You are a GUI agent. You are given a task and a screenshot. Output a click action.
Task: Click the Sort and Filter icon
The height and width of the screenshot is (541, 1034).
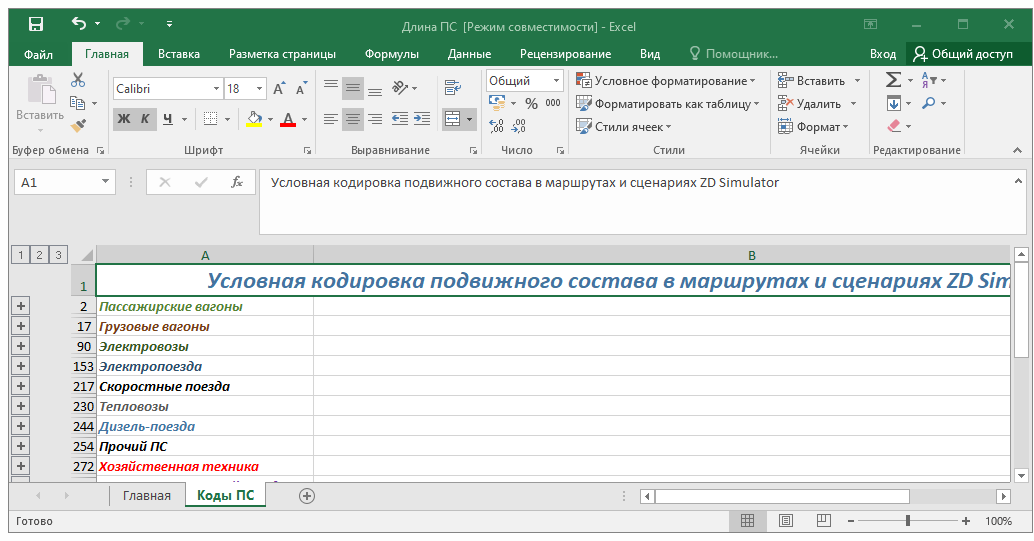tap(928, 80)
